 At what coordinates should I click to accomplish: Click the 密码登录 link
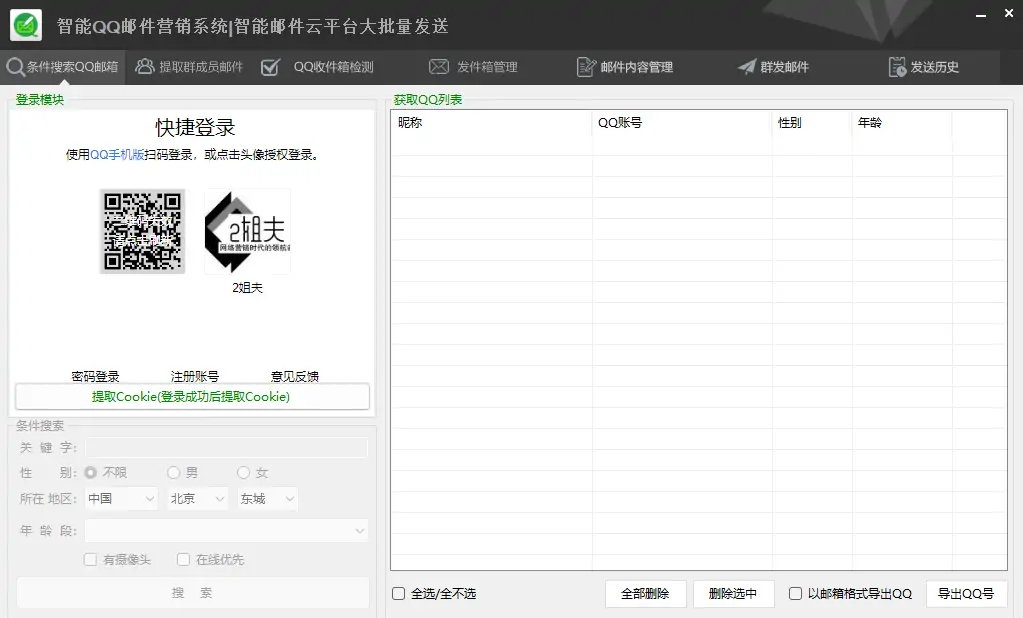coord(95,377)
